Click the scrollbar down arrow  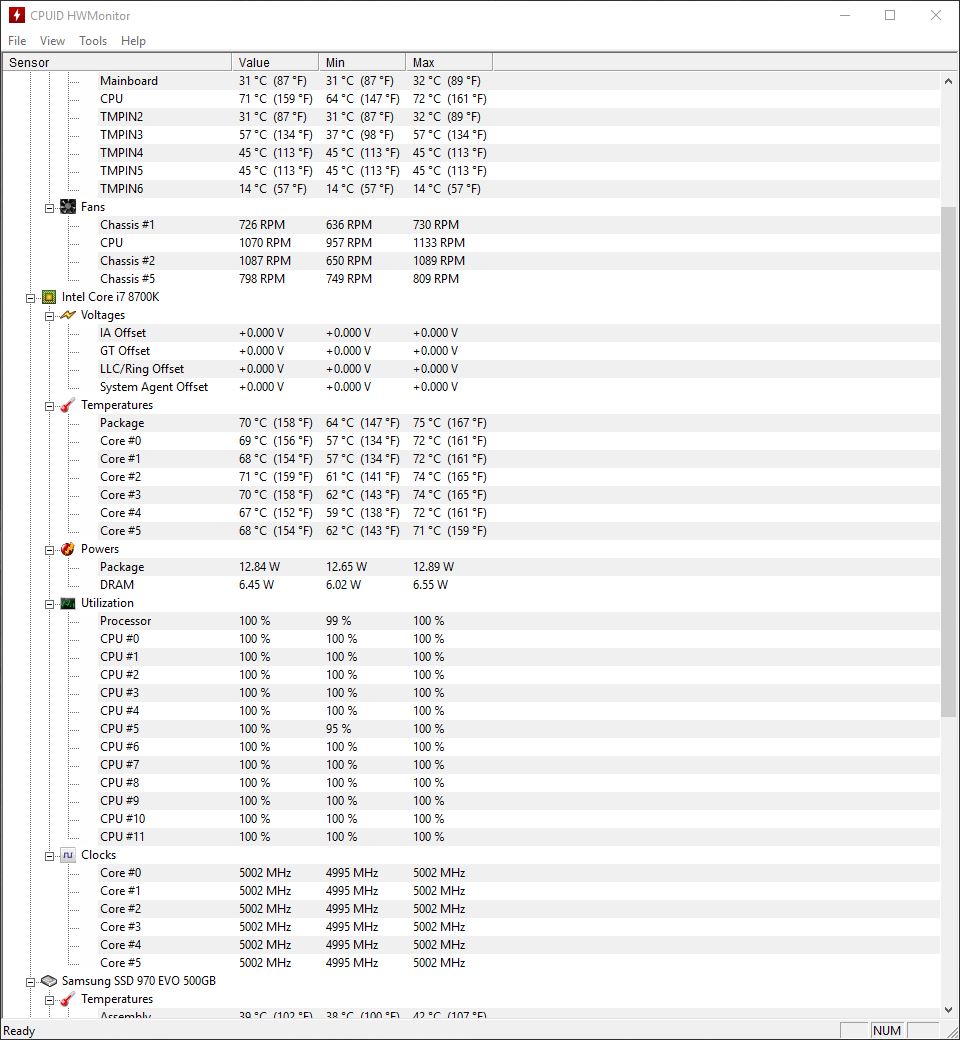coord(948,1009)
